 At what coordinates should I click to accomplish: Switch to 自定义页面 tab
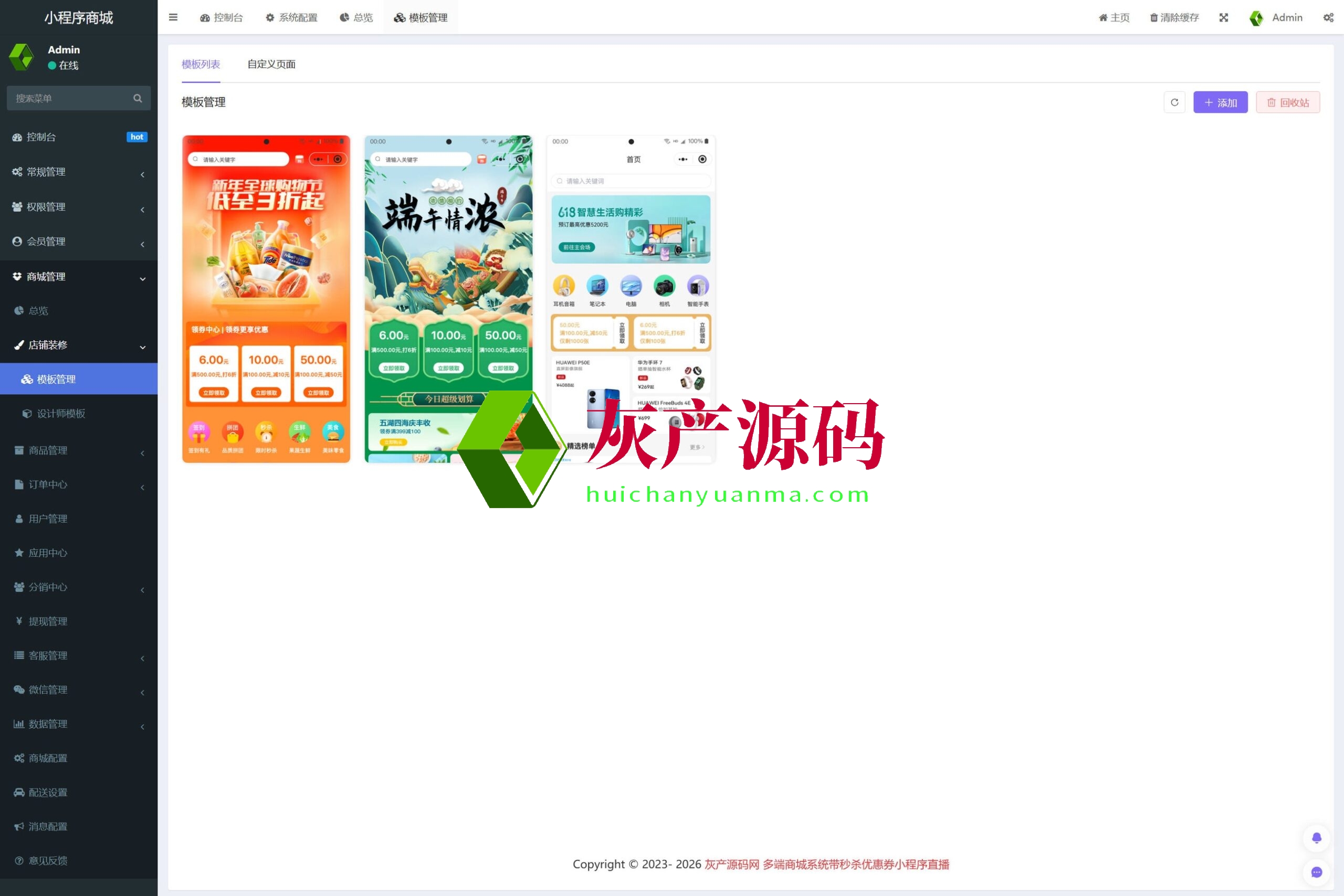coord(271,64)
